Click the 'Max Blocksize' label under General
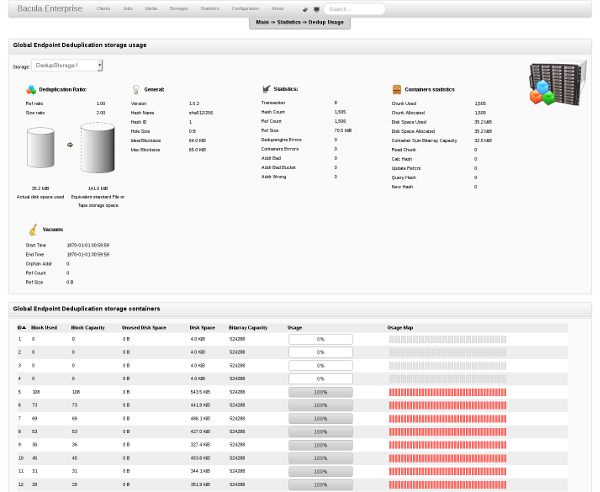Image resolution: width=600 pixels, height=492 pixels. point(145,150)
